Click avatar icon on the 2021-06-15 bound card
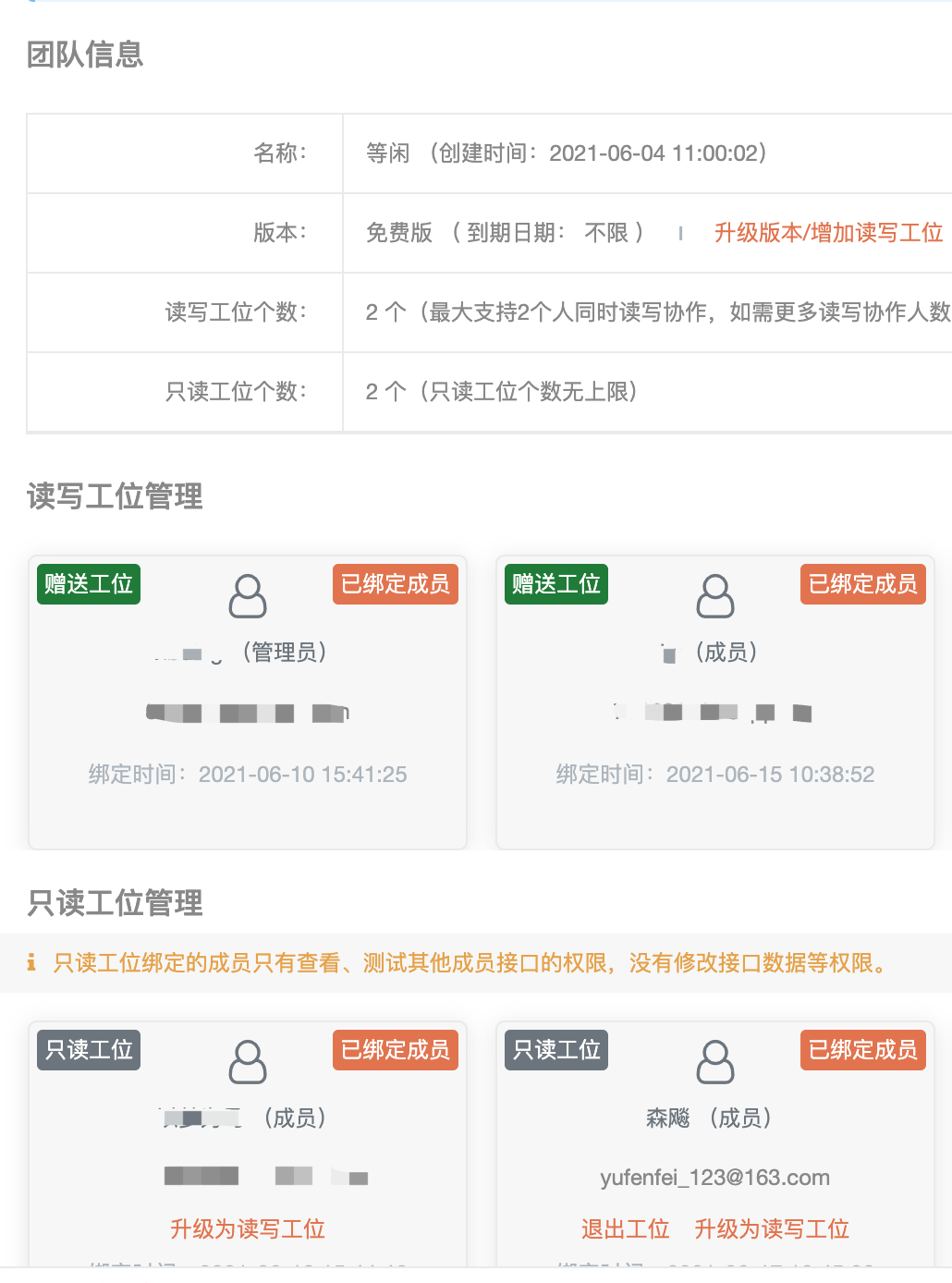 point(715,596)
